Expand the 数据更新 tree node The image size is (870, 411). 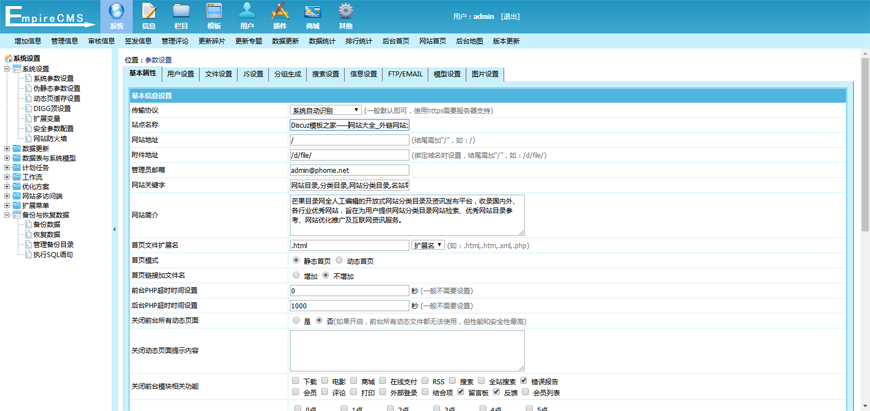[x=7, y=149]
